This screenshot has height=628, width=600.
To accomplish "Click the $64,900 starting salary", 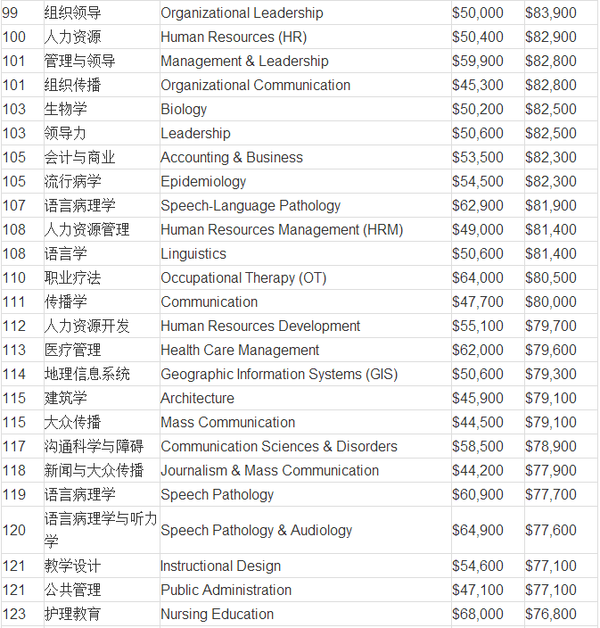I will pos(478,530).
